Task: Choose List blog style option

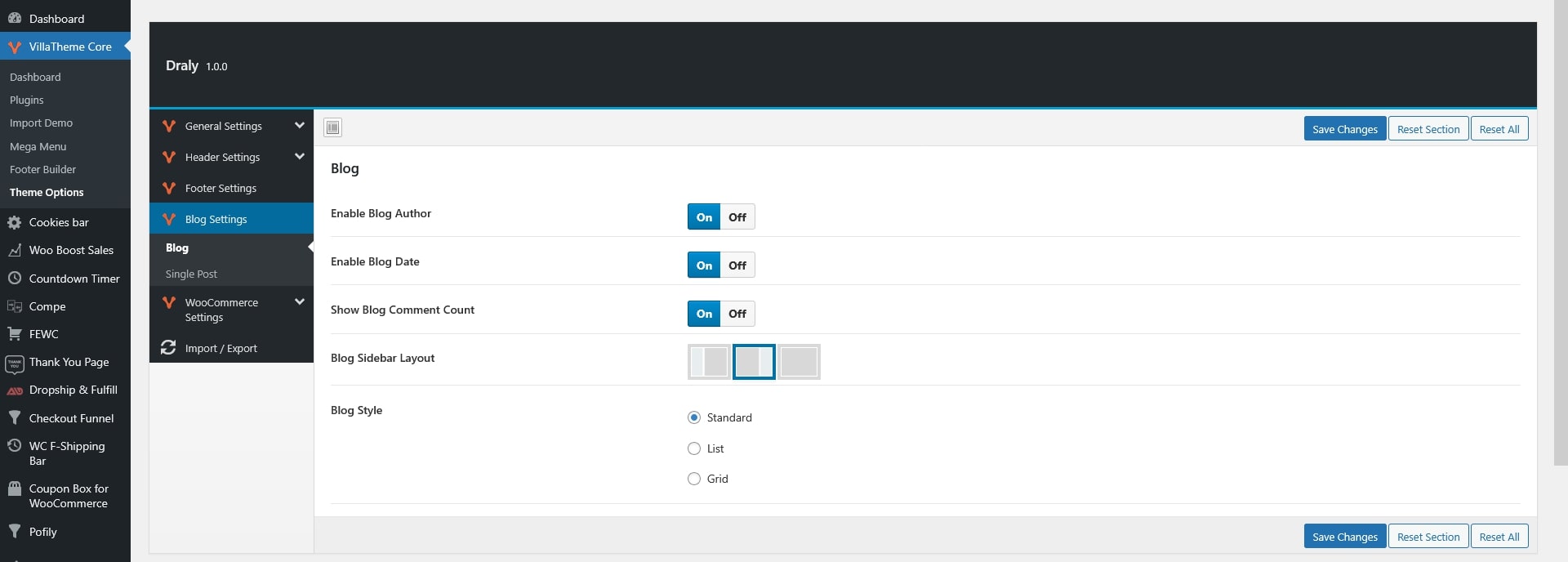Action: coord(694,448)
